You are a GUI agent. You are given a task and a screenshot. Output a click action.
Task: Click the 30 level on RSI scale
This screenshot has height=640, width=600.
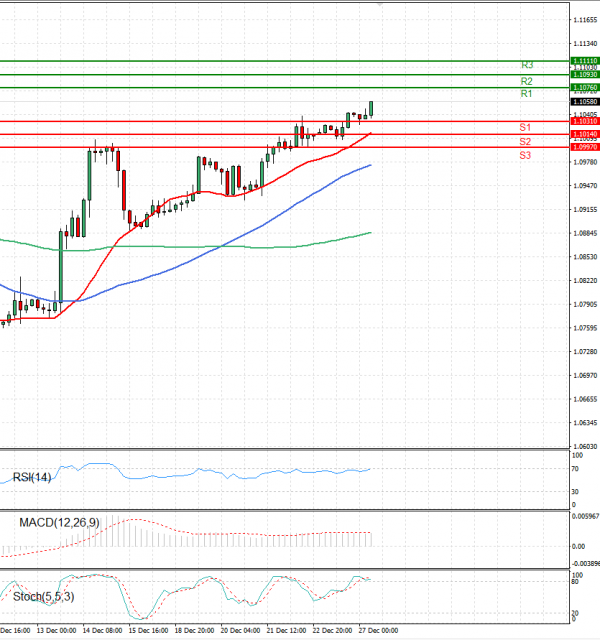pos(575,491)
